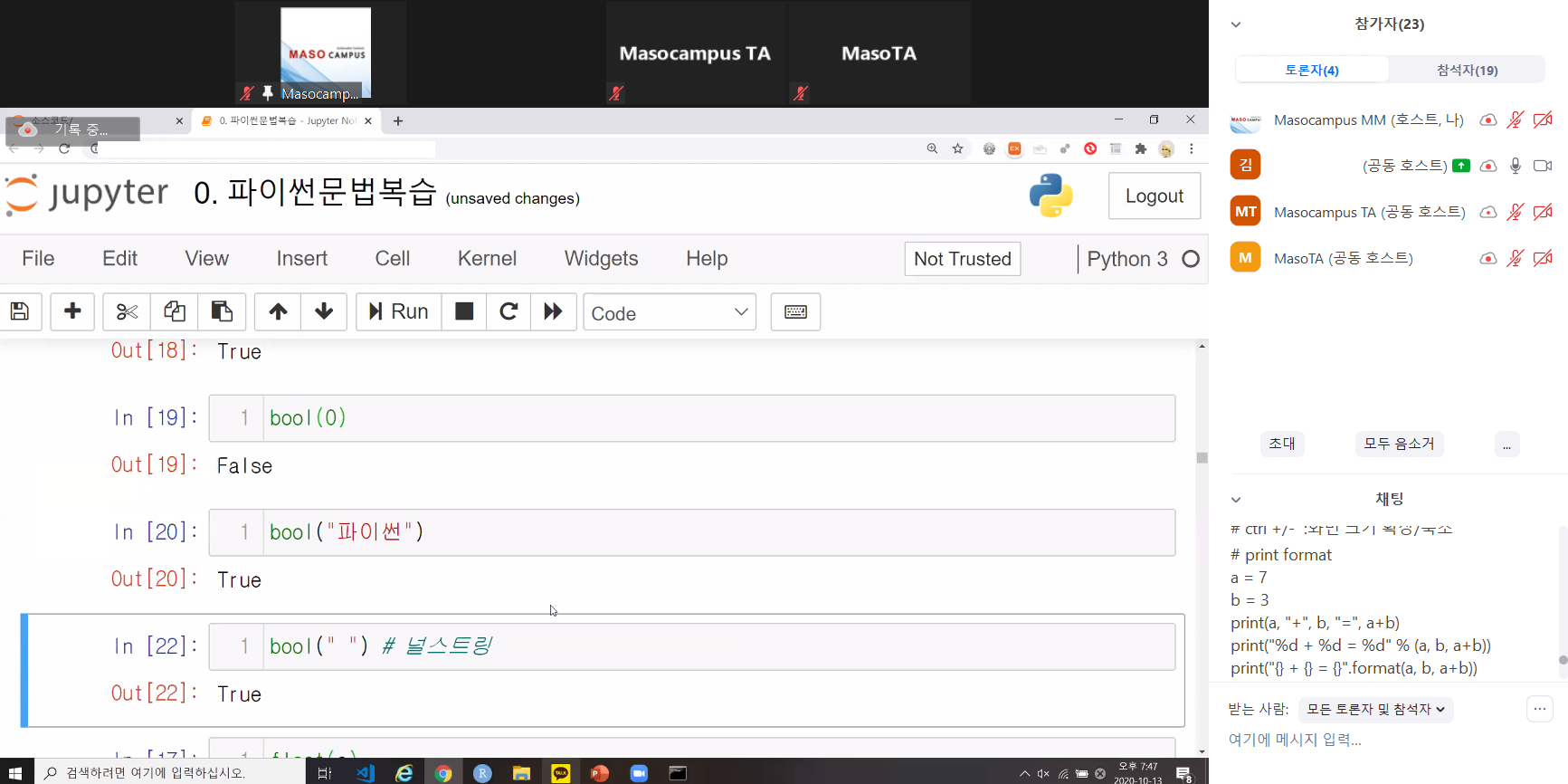Open the command palette keyboard icon
Image resolution: width=1568 pixels, height=784 pixels.
click(x=795, y=312)
